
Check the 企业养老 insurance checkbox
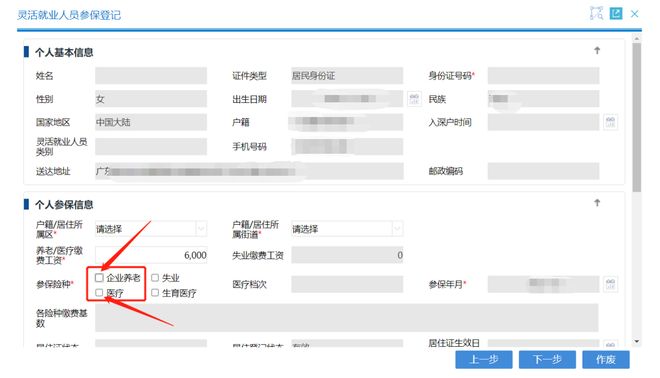tap(99, 277)
